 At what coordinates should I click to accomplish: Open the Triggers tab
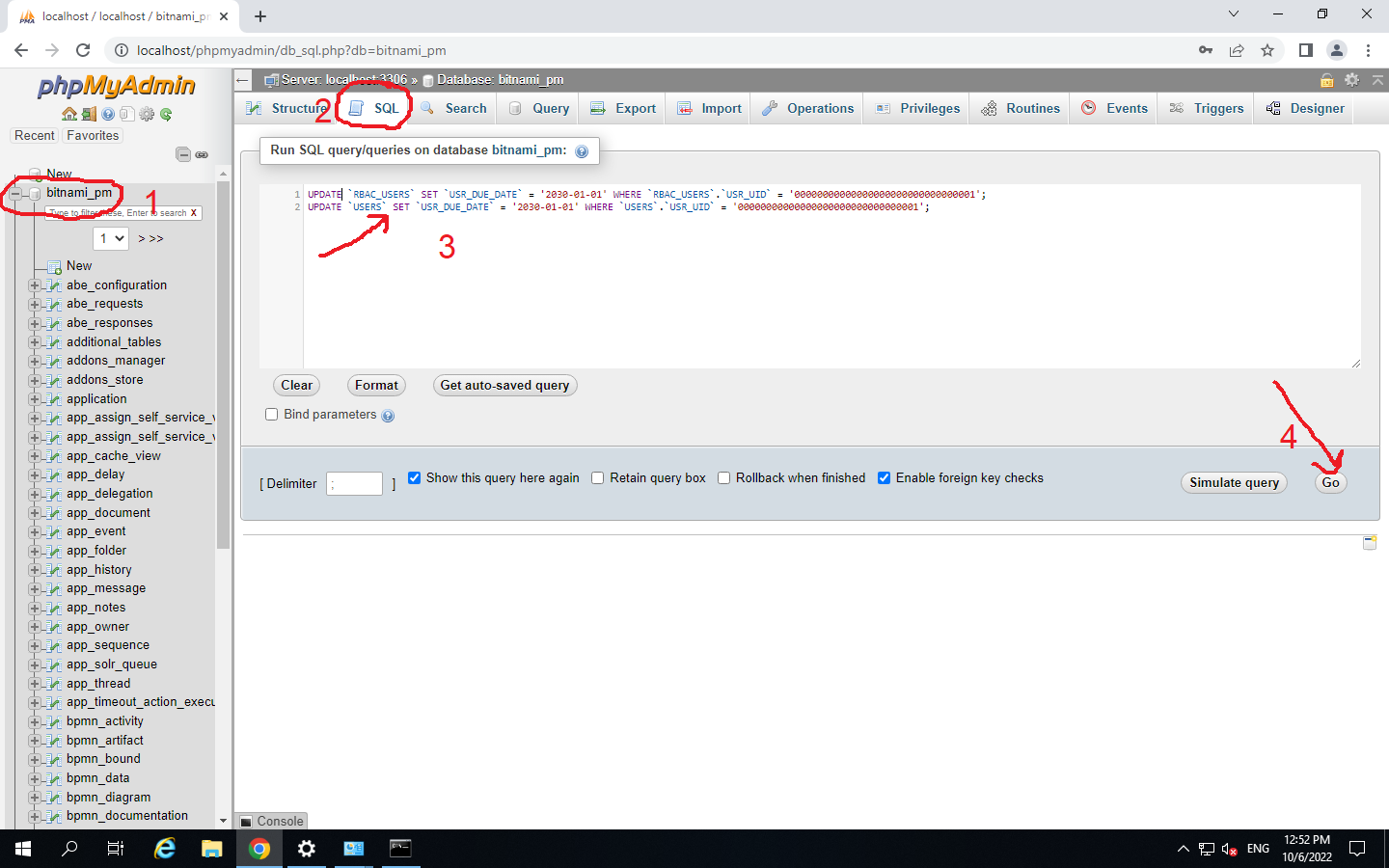click(x=1207, y=109)
